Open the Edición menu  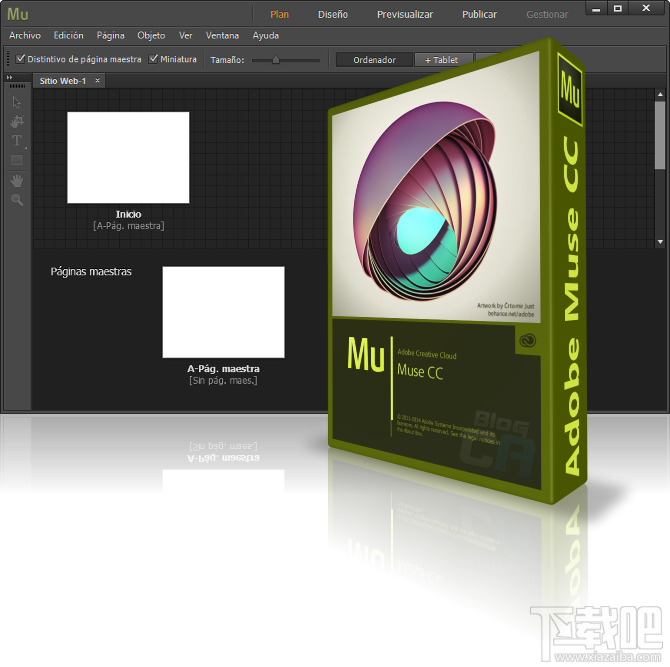68,35
